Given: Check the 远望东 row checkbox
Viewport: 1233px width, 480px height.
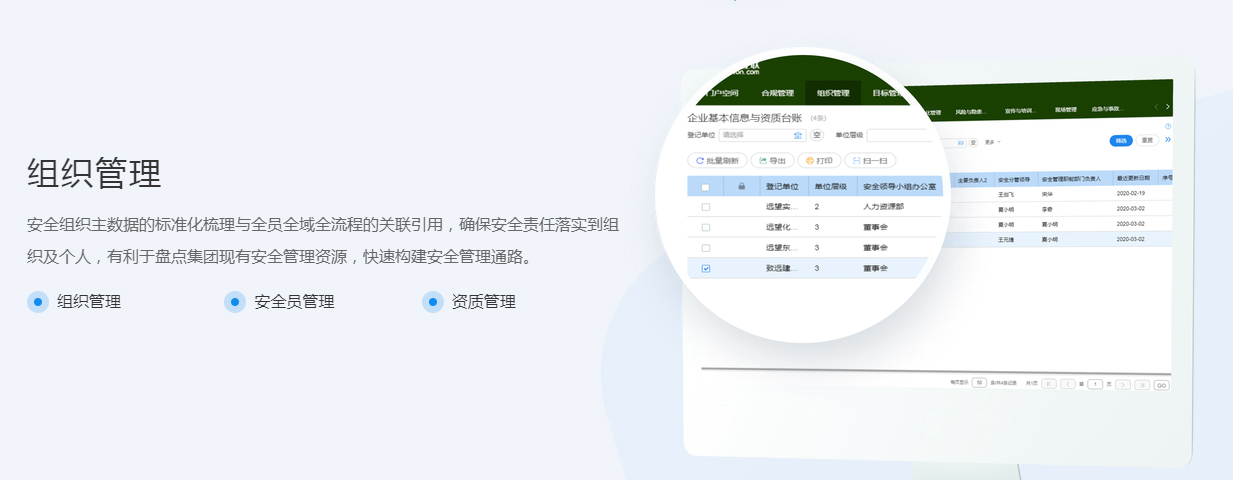Looking at the screenshot, I should click(x=706, y=247).
